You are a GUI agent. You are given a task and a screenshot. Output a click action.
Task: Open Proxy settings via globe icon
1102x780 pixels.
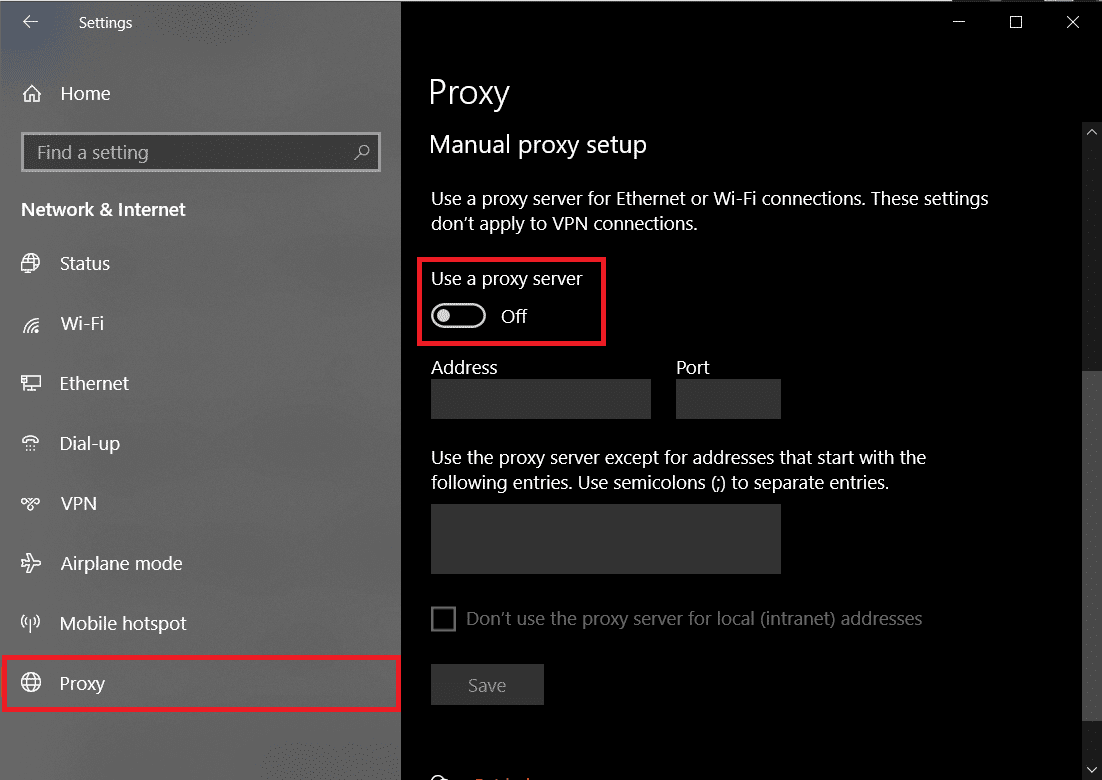[33, 683]
